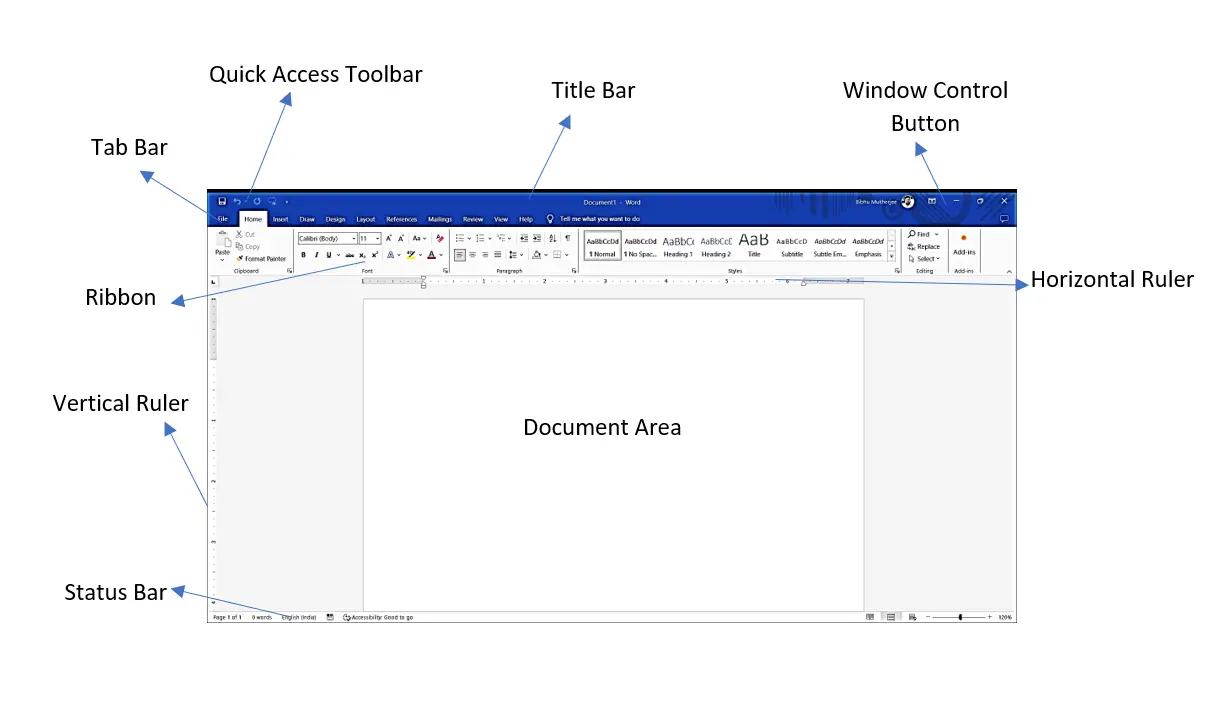The width and height of the screenshot is (1226, 706).
Task: Switch to the Design tab
Action: 335,219
